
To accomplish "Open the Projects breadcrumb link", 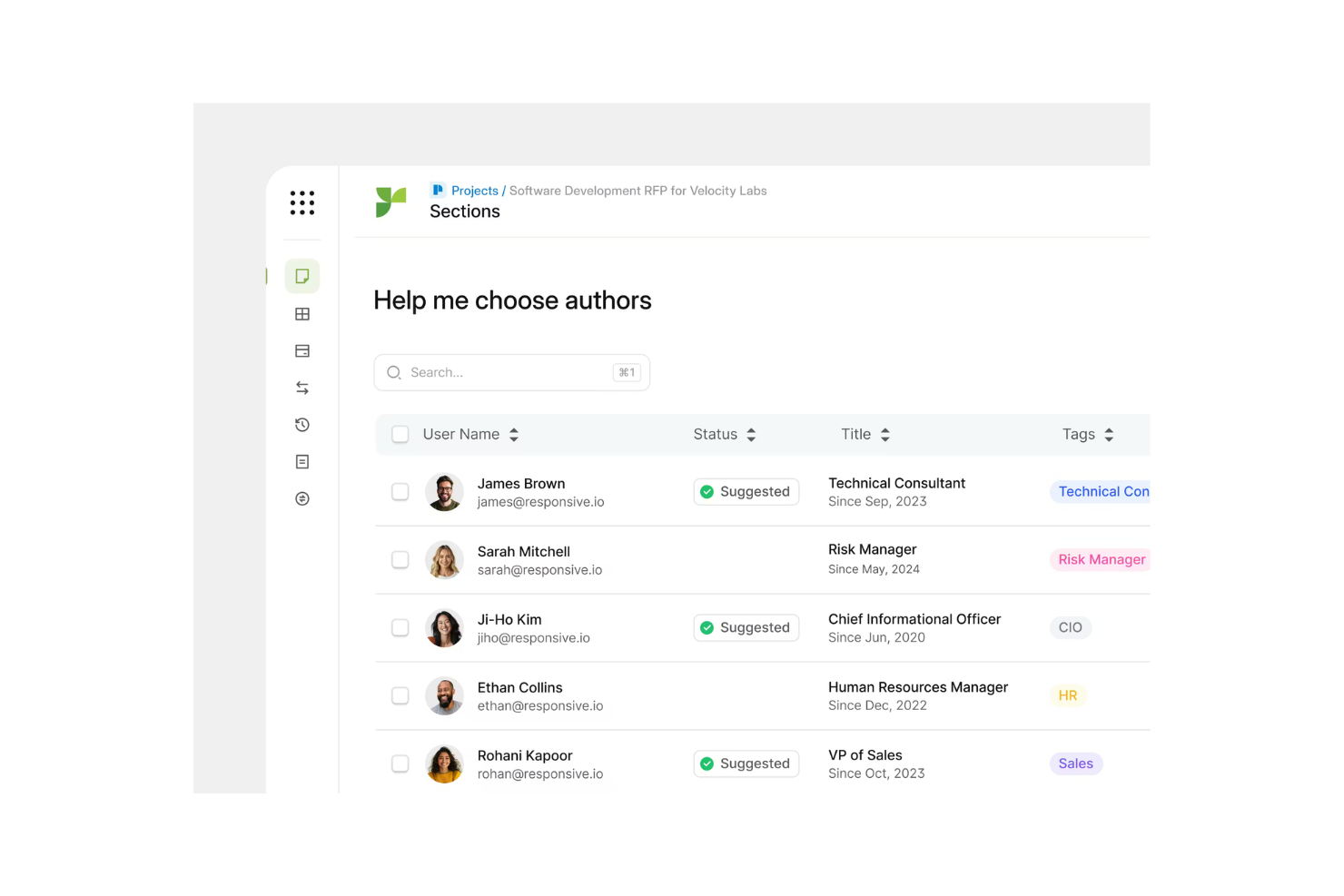I will [x=474, y=191].
